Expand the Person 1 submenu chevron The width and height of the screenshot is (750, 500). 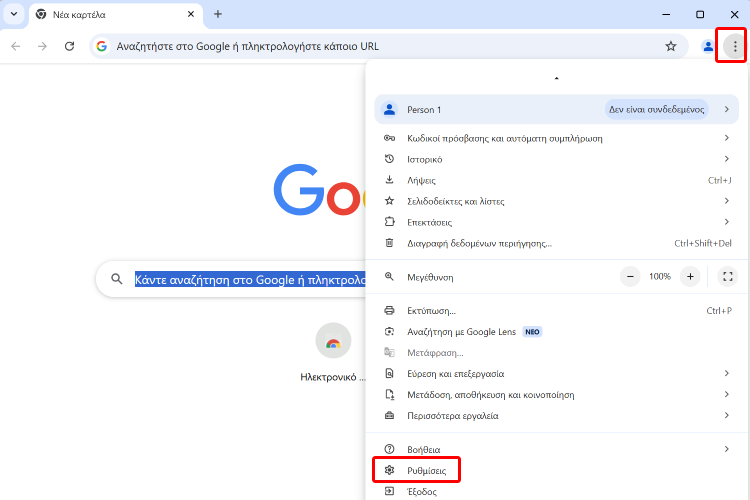(727, 110)
